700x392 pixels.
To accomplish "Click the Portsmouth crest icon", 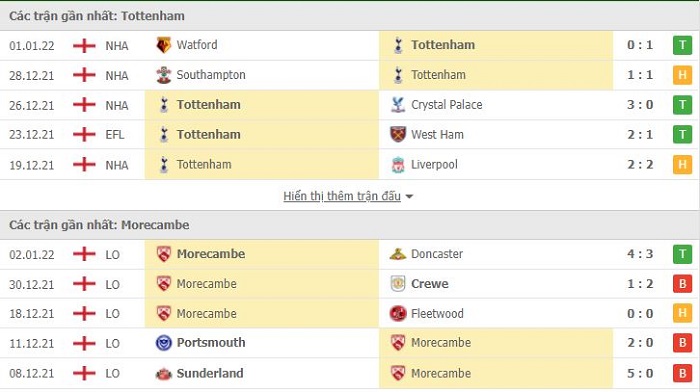I will click(163, 343).
